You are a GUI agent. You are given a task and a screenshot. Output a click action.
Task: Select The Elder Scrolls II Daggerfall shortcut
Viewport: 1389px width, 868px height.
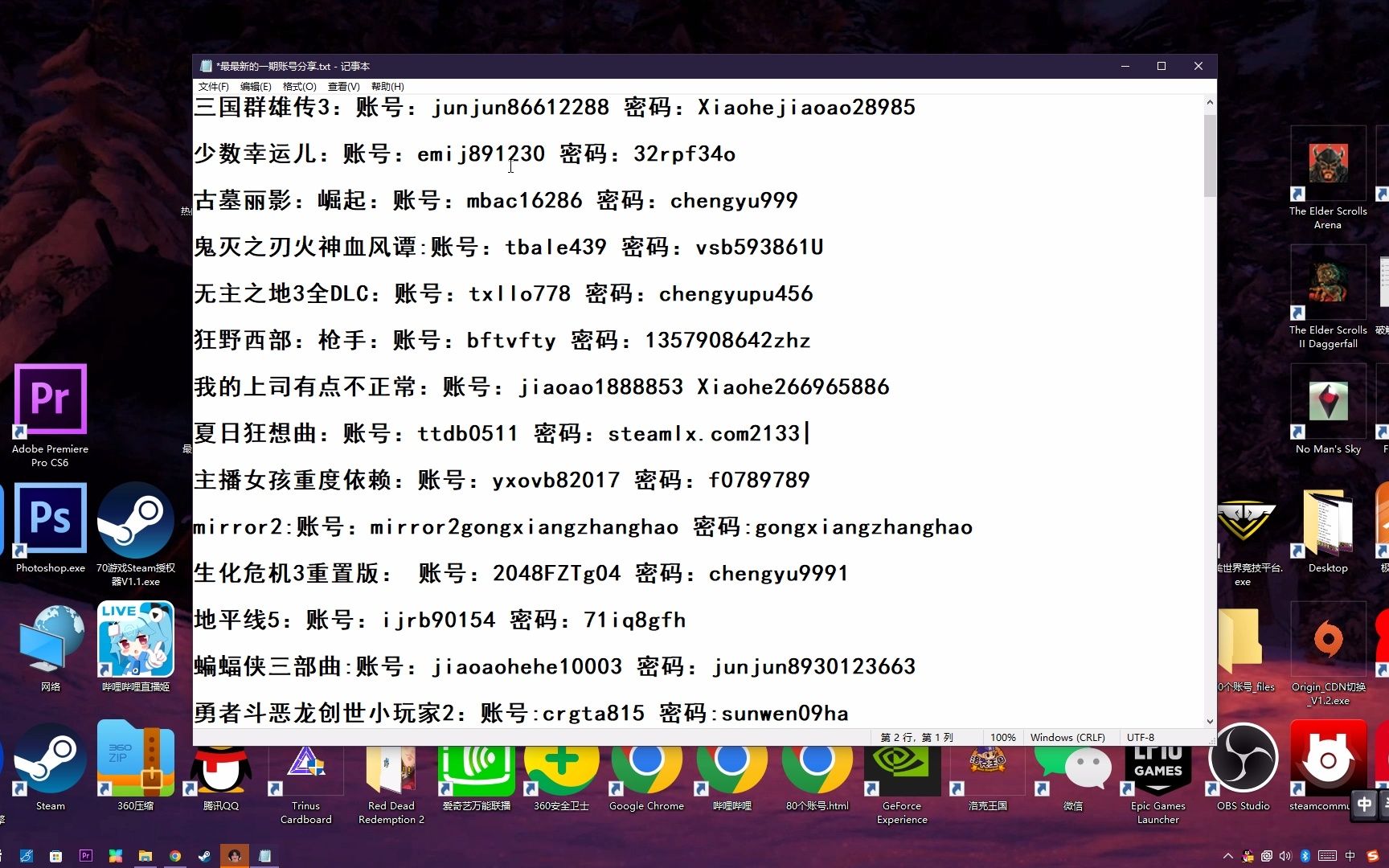point(1328,297)
